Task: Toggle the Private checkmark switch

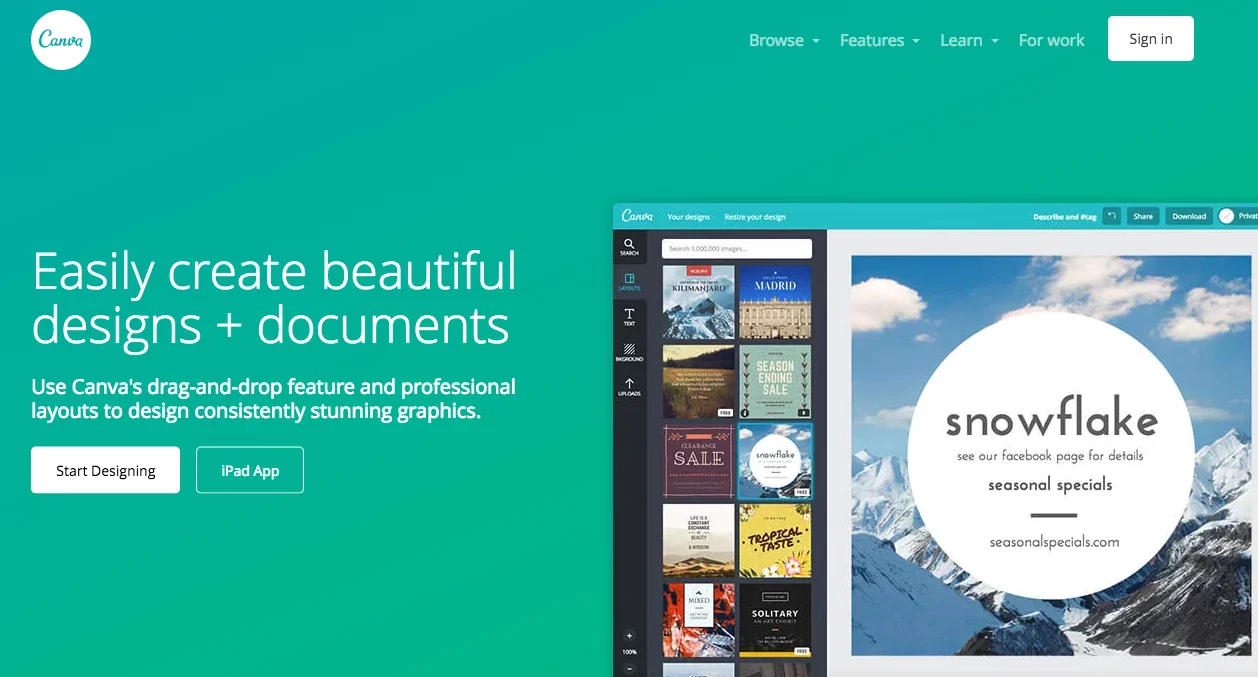Action: (x=1227, y=216)
